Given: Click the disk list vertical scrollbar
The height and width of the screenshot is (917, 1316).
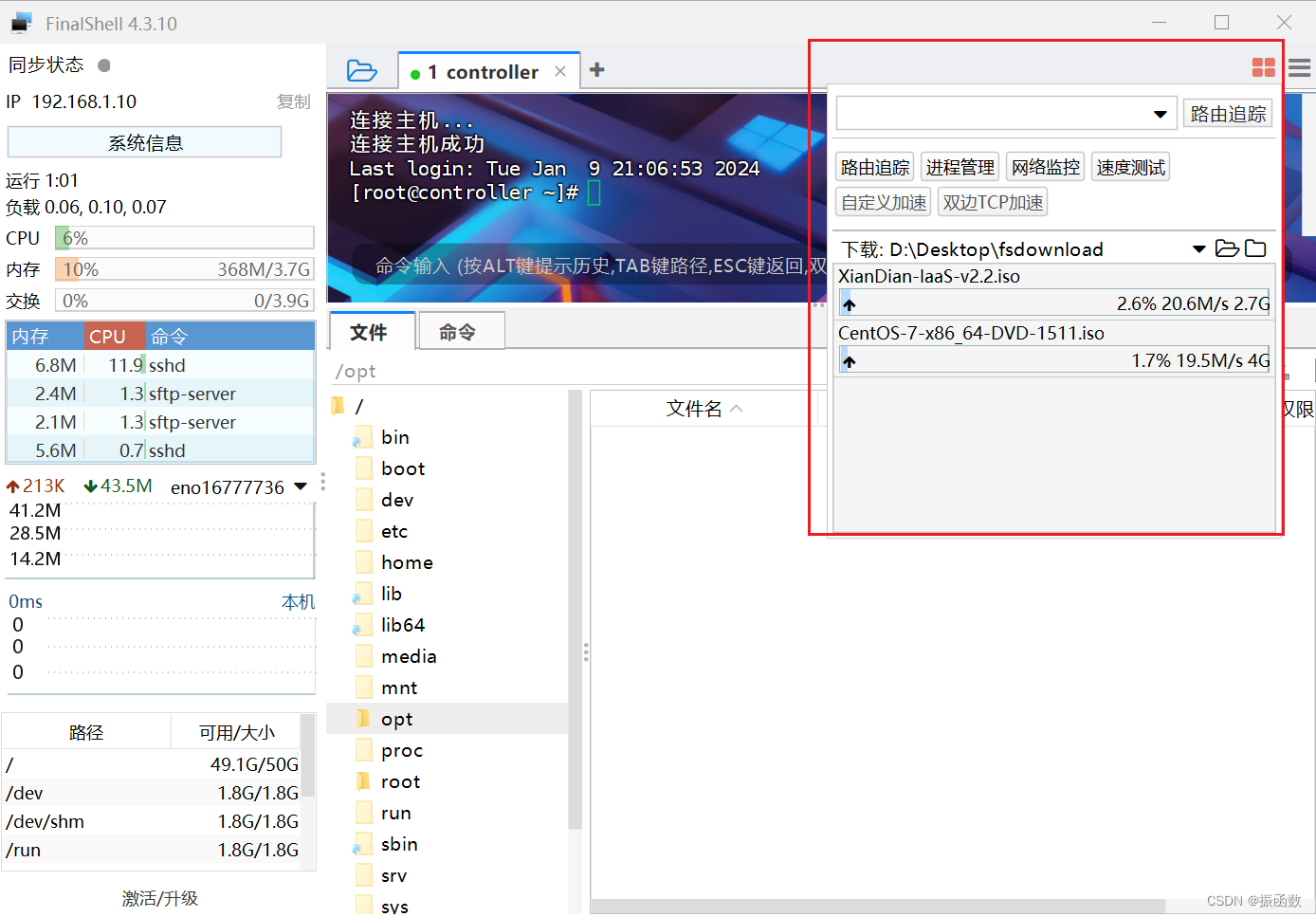Looking at the screenshot, I should click(x=307, y=756).
